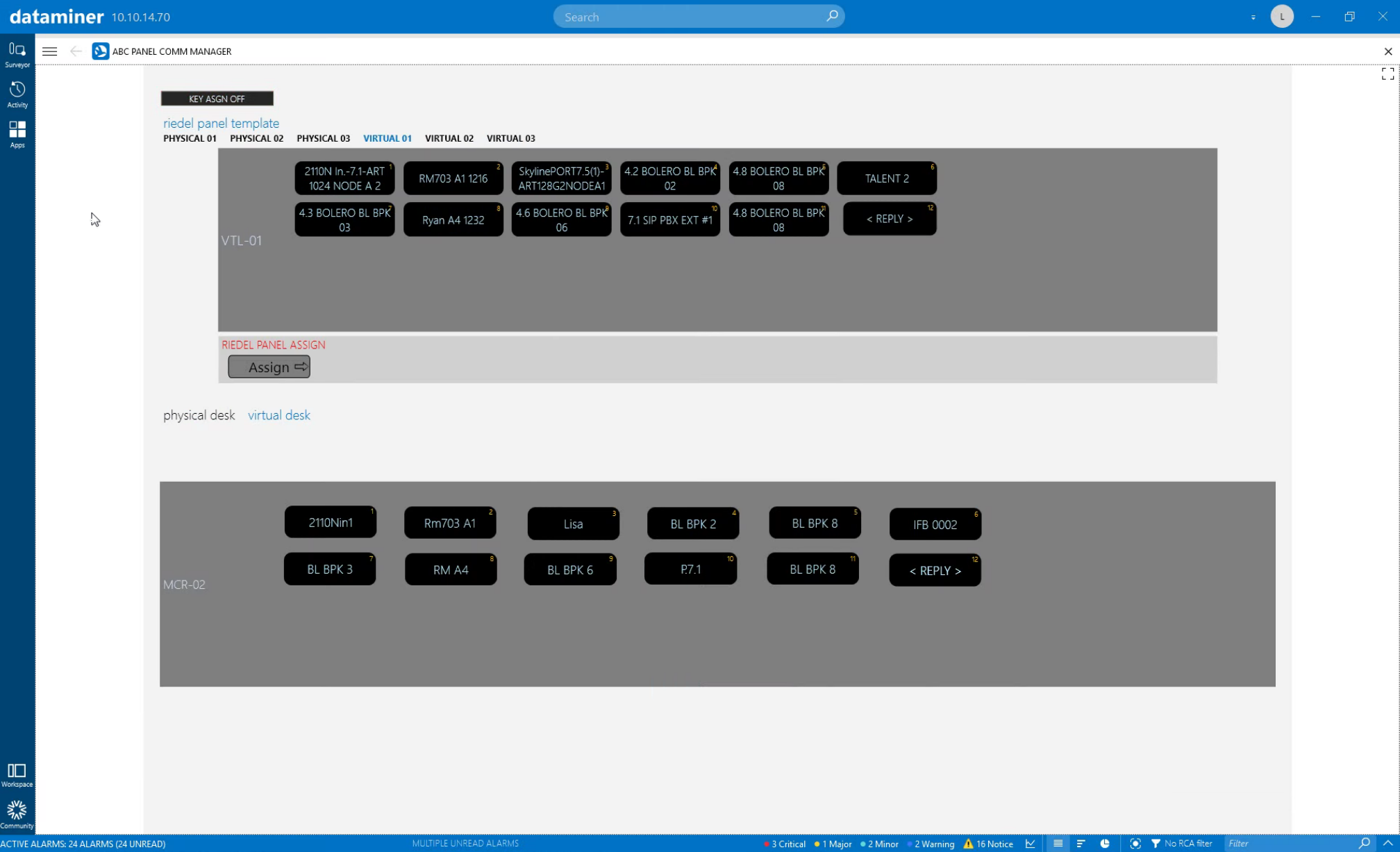Open the hamburger menu
Viewport: 1400px width, 852px height.
(x=50, y=51)
